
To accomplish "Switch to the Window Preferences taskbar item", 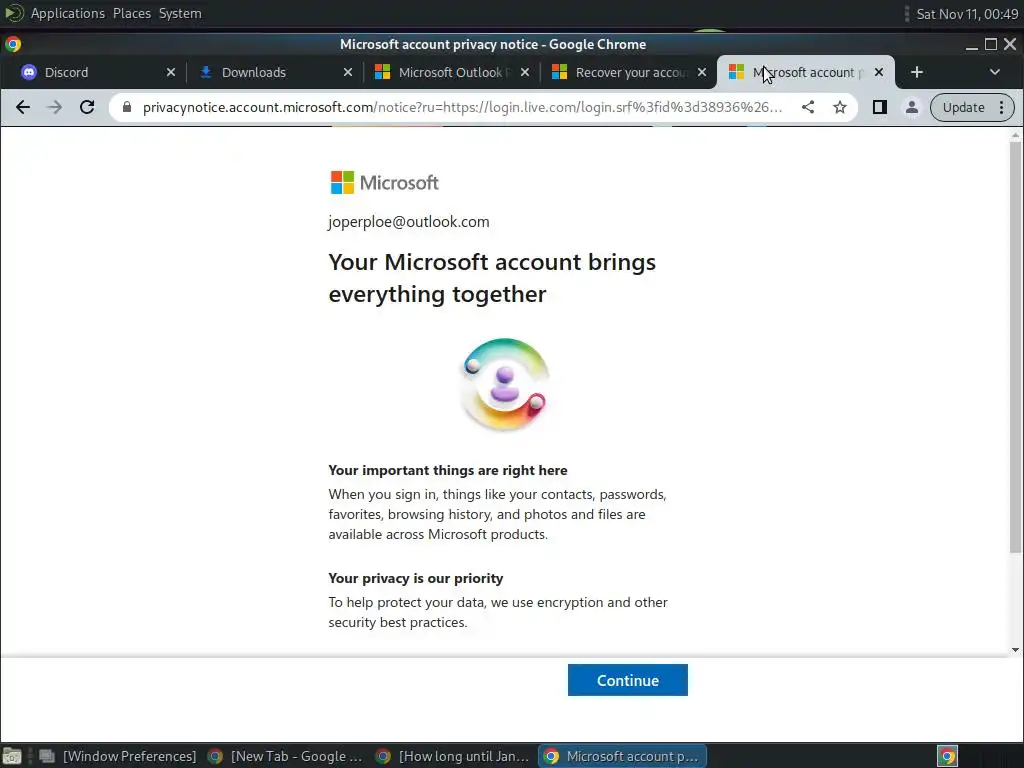I will coord(118,756).
